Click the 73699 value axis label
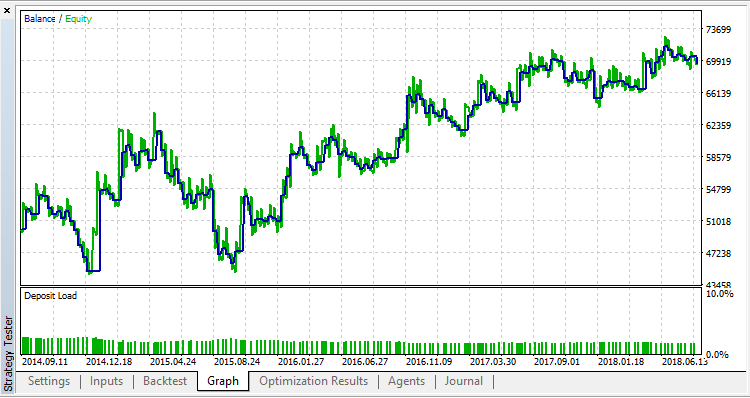 (x=719, y=30)
